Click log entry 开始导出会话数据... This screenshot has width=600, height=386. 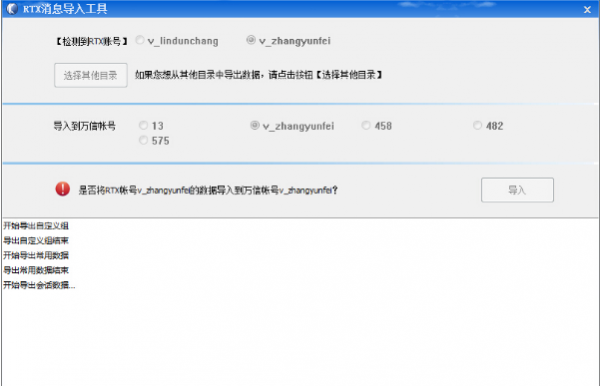coord(39,285)
